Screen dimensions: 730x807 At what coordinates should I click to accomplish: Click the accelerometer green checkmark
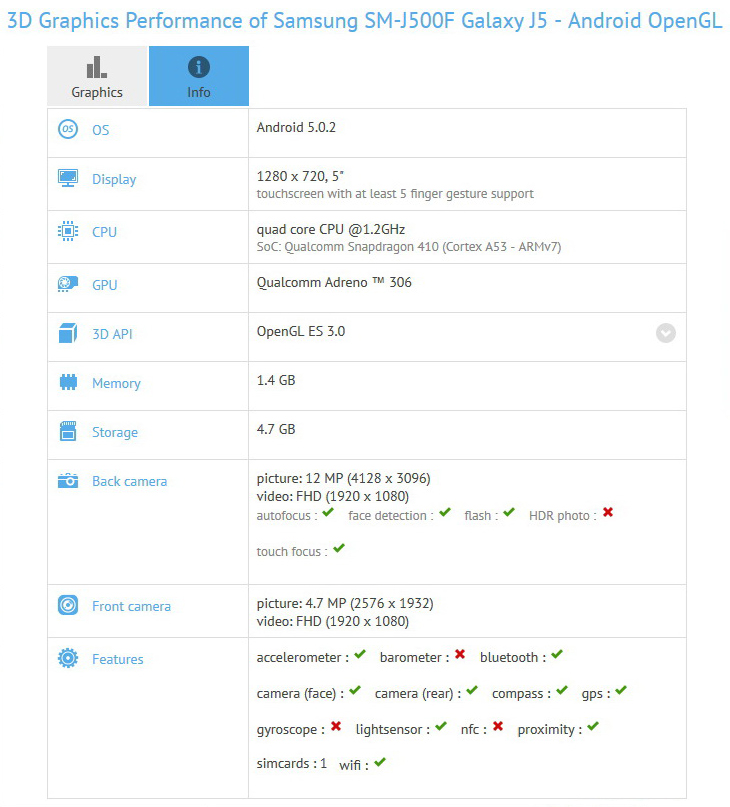click(x=360, y=655)
